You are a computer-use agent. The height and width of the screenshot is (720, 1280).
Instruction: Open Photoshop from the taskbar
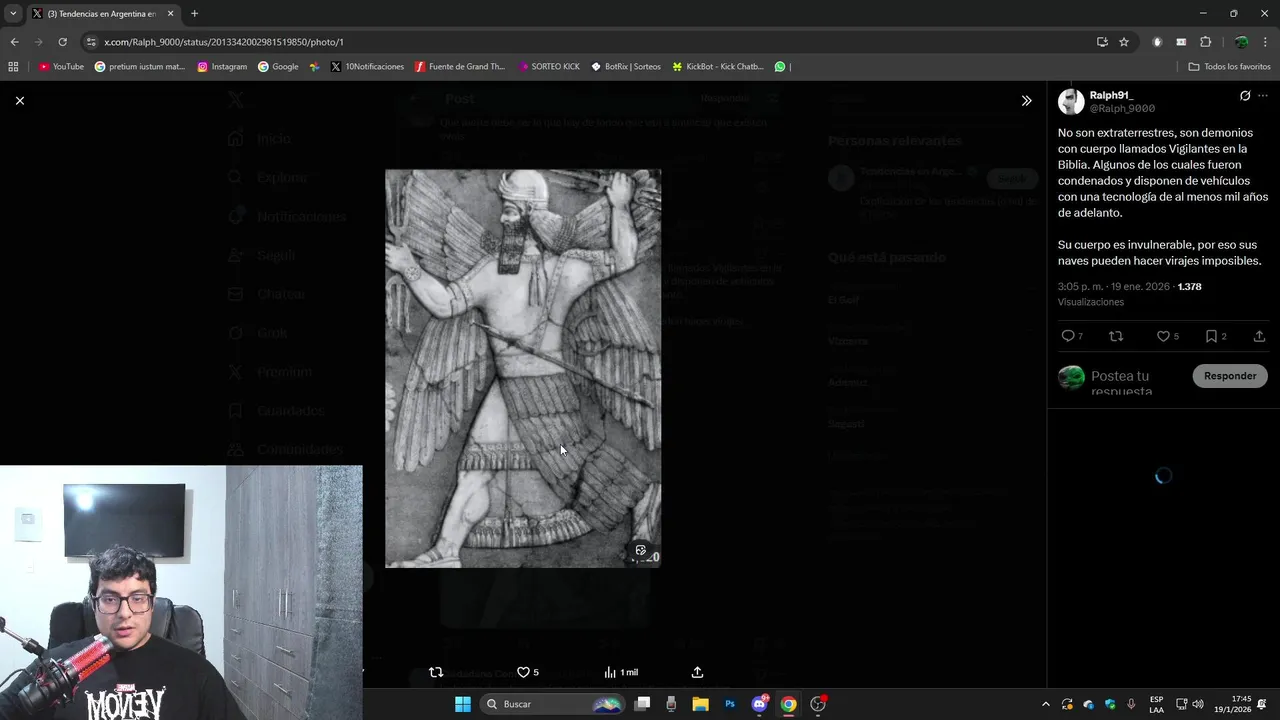(x=730, y=704)
